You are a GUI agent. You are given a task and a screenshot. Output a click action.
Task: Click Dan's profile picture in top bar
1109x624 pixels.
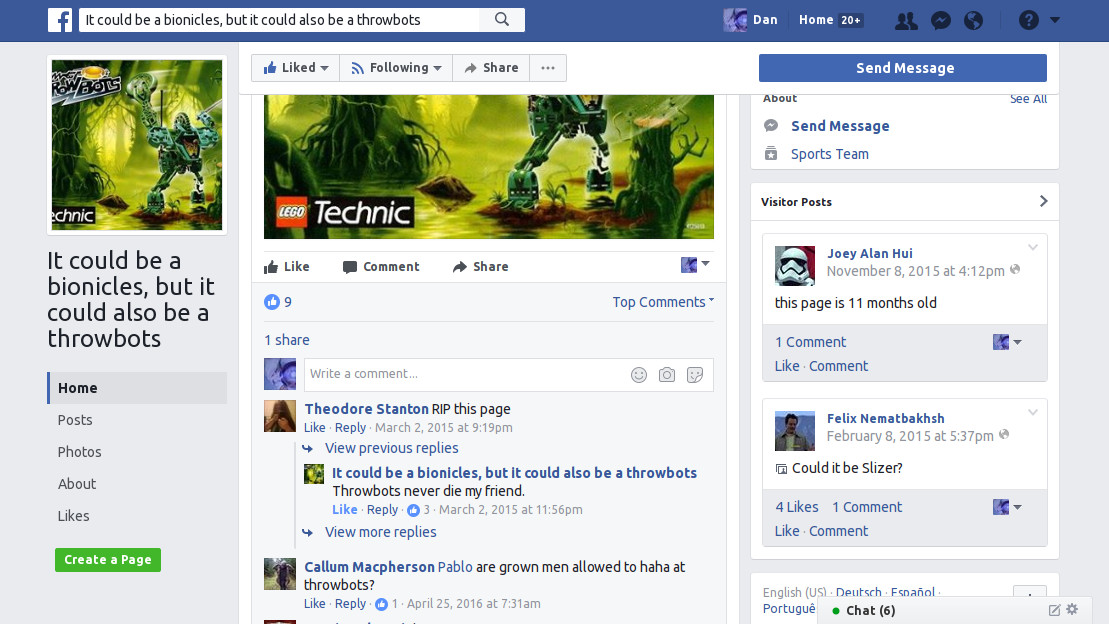[735, 20]
